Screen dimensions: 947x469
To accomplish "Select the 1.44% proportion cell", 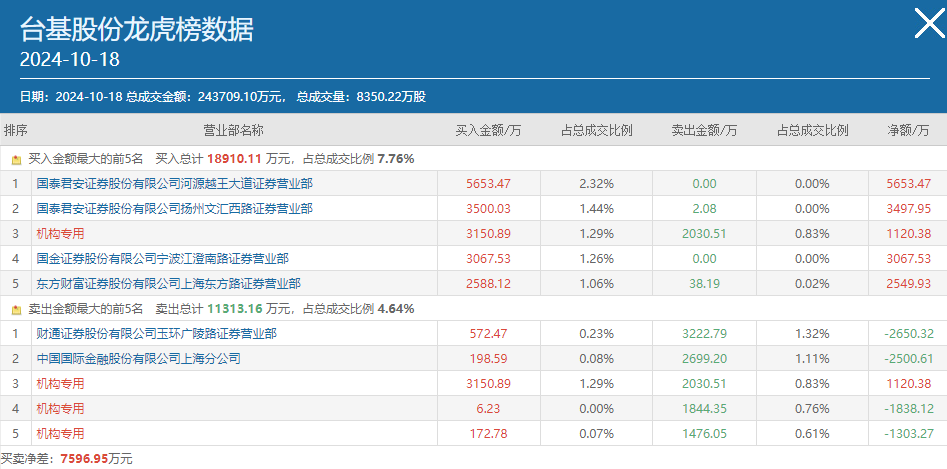I will (596, 209).
